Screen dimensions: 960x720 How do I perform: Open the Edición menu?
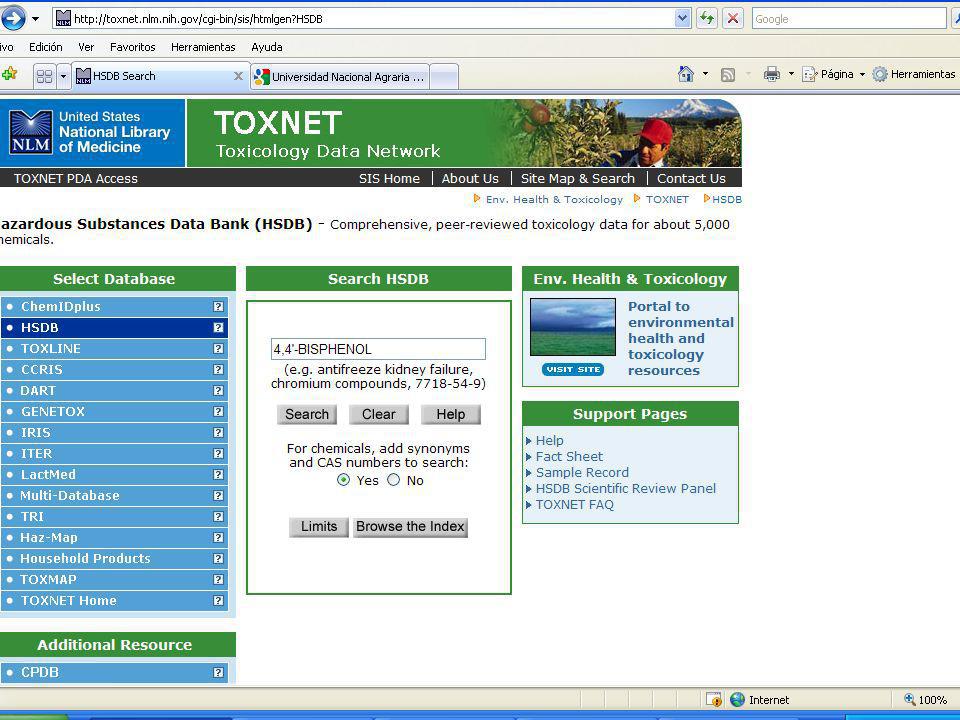pyautogui.click(x=46, y=47)
